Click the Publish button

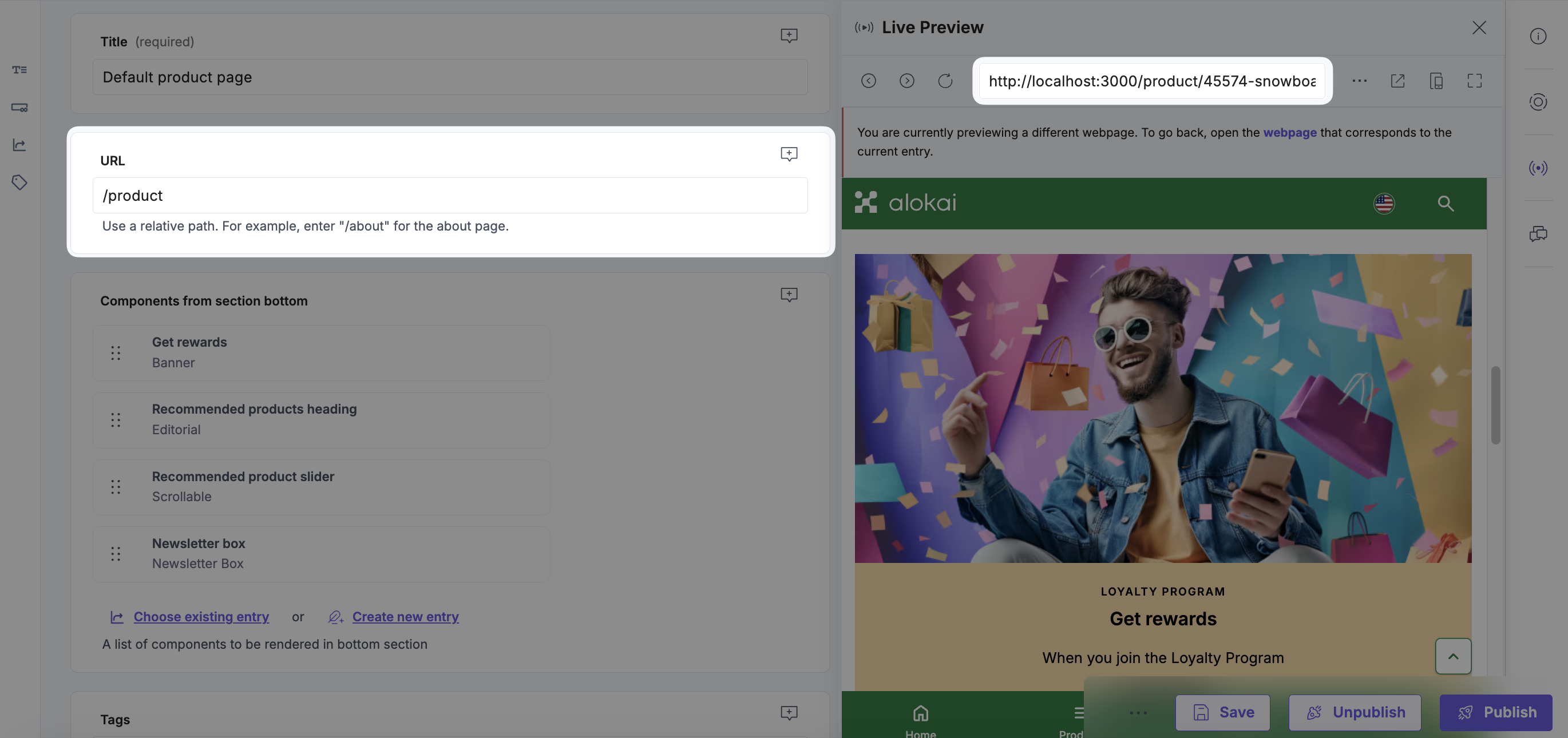[x=1496, y=712]
